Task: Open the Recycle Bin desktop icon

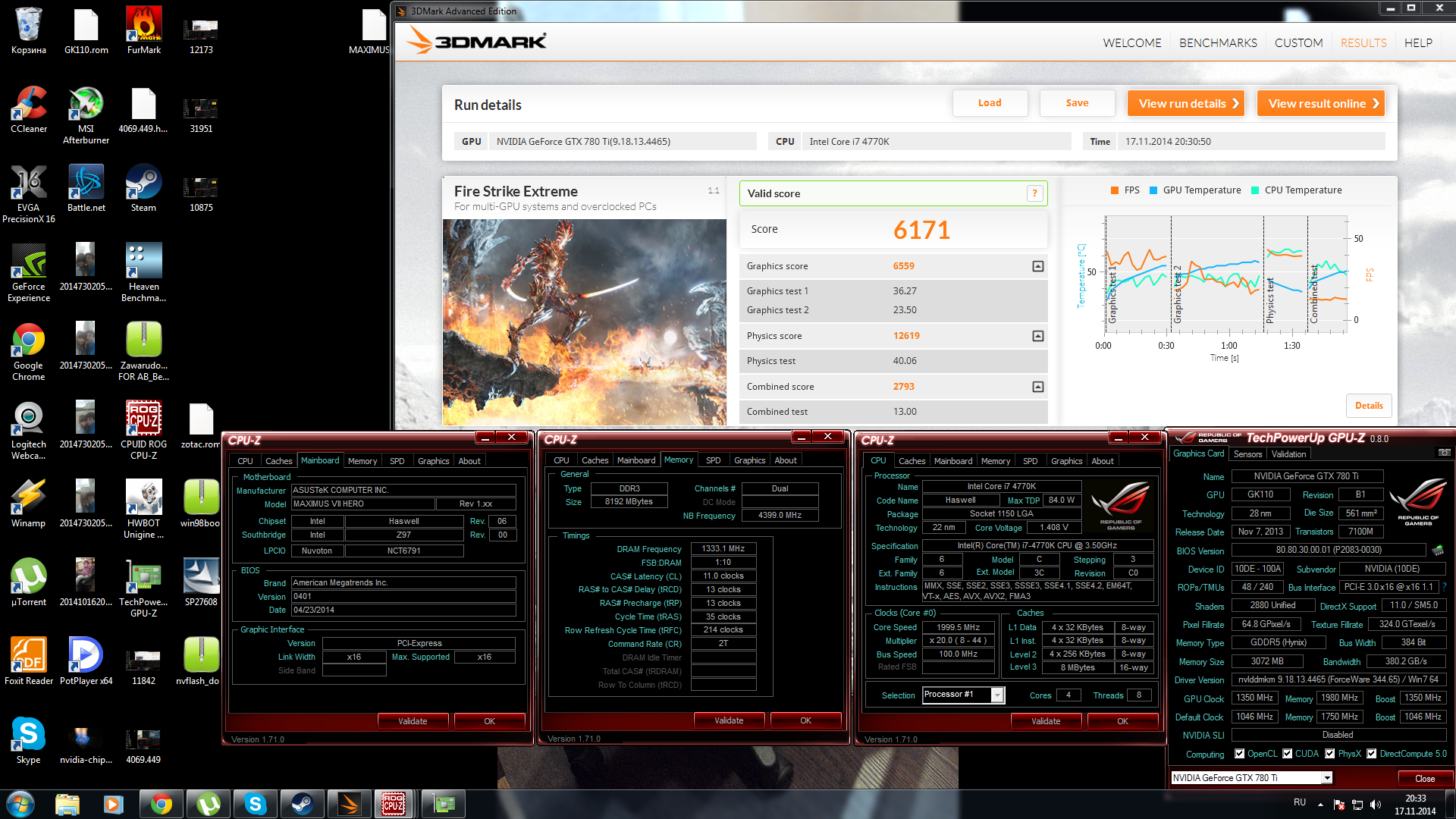Action: [x=28, y=30]
